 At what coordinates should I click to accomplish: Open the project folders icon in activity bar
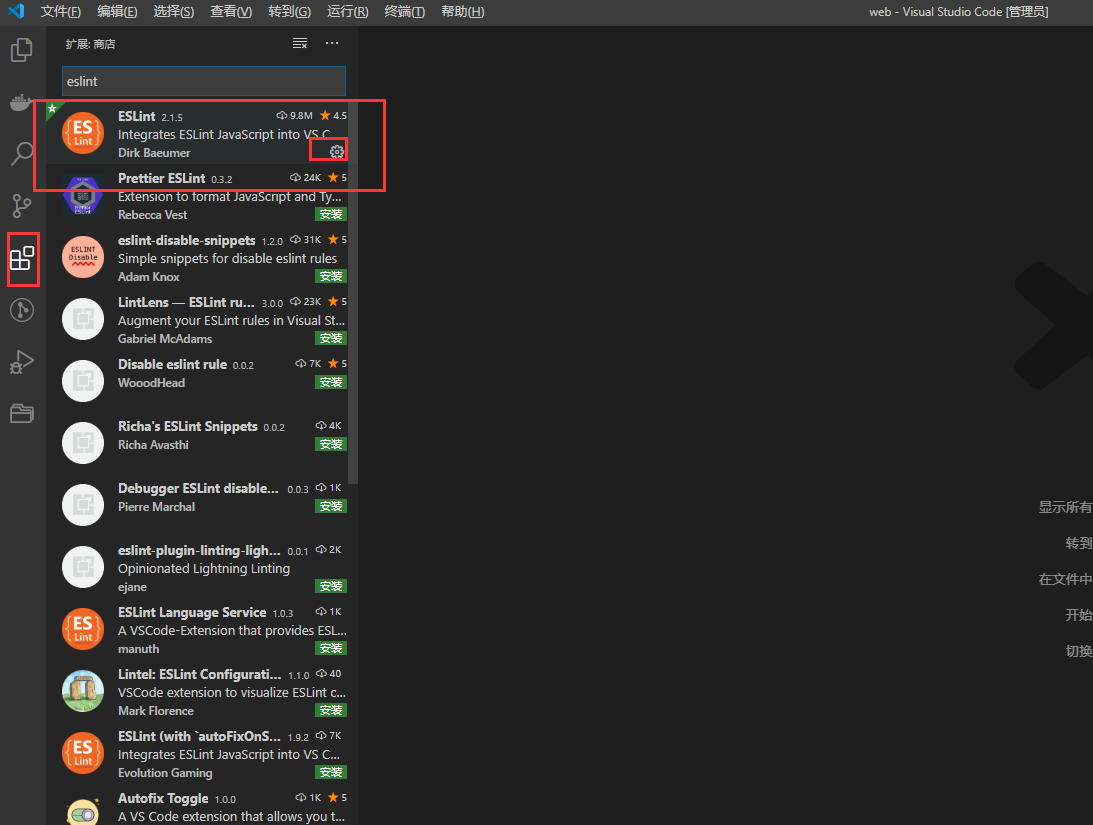pyautogui.click(x=22, y=413)
